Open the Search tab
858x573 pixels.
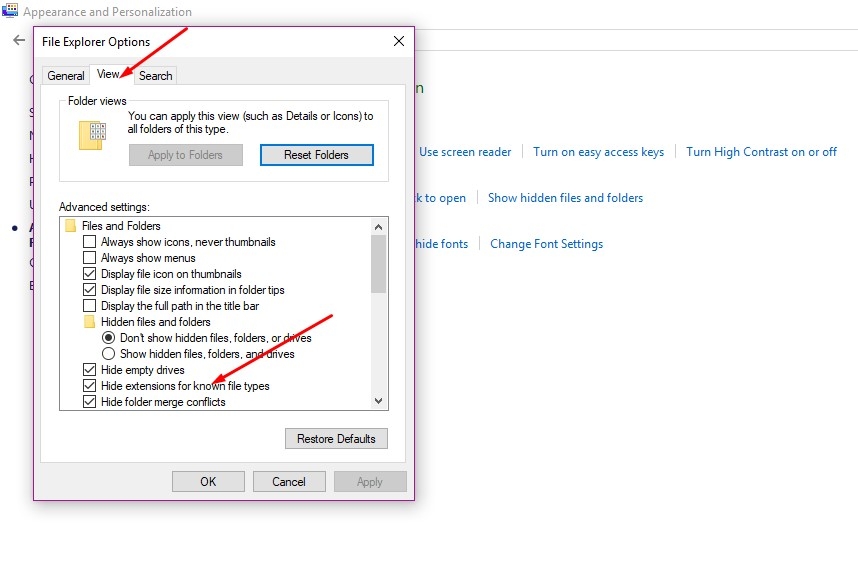tap(155, 76)
